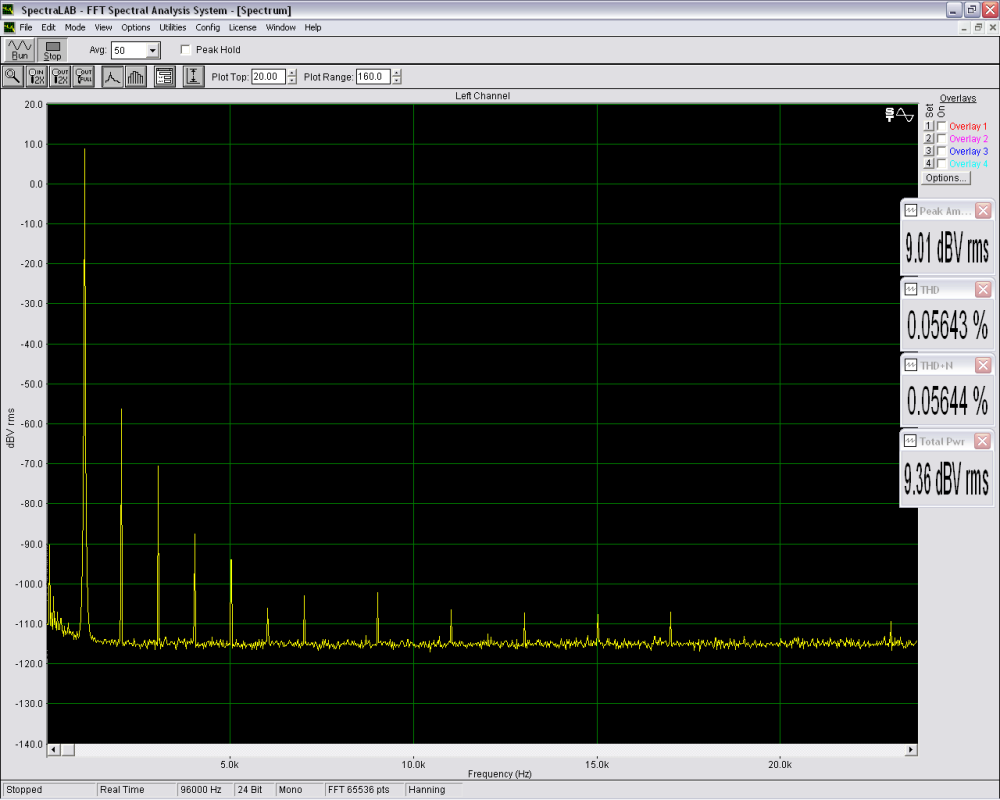Open the Utilities menu
Viewport: 1000px width, 800px height.
point(173,27)
